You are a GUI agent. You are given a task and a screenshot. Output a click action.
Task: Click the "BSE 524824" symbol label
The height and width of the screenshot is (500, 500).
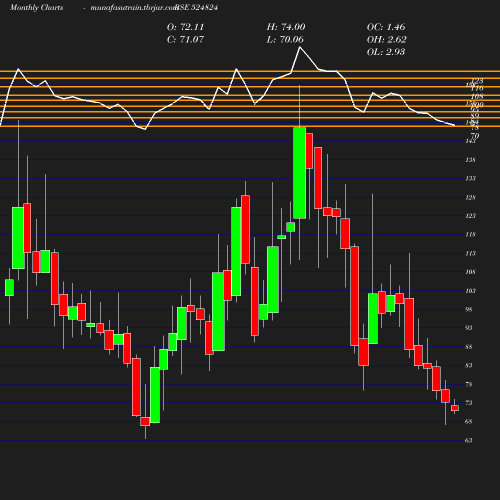pyautogui.click(x=197, y=7)
